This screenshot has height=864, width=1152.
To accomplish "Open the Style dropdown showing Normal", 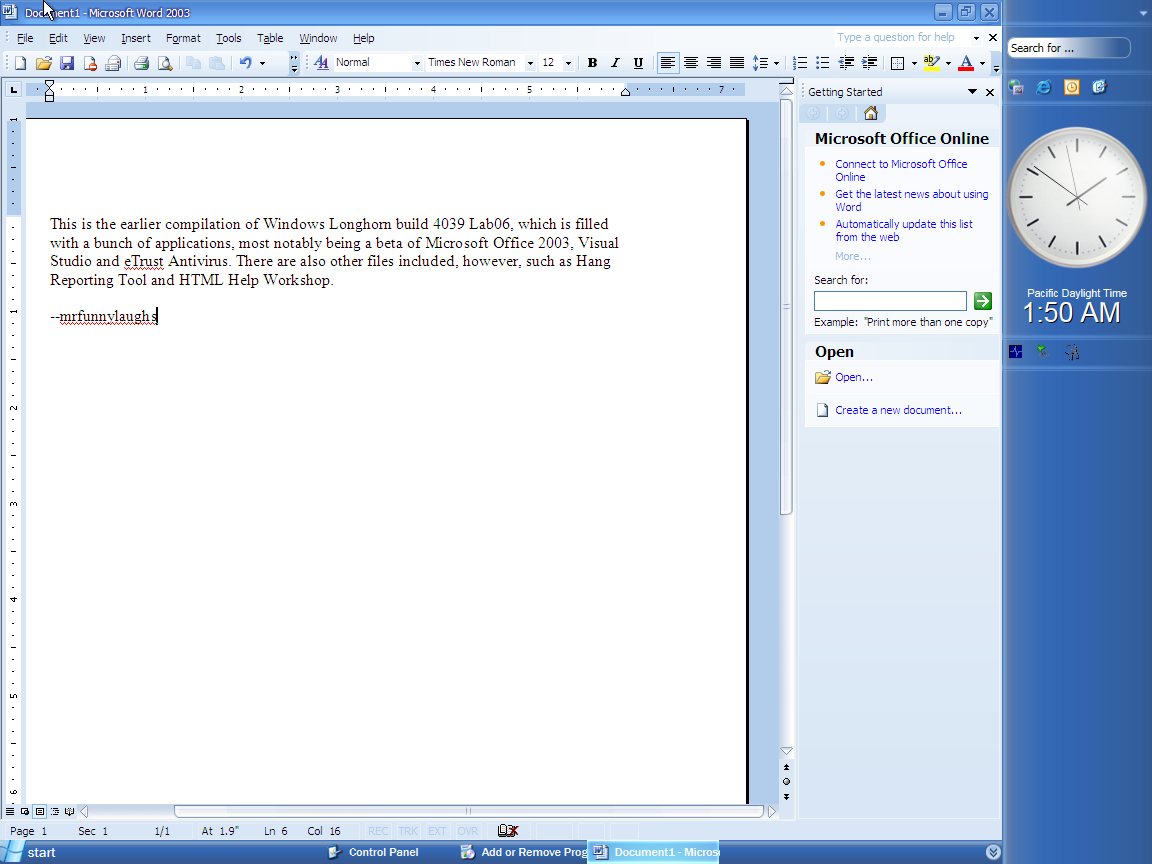I will click(417, 63).
